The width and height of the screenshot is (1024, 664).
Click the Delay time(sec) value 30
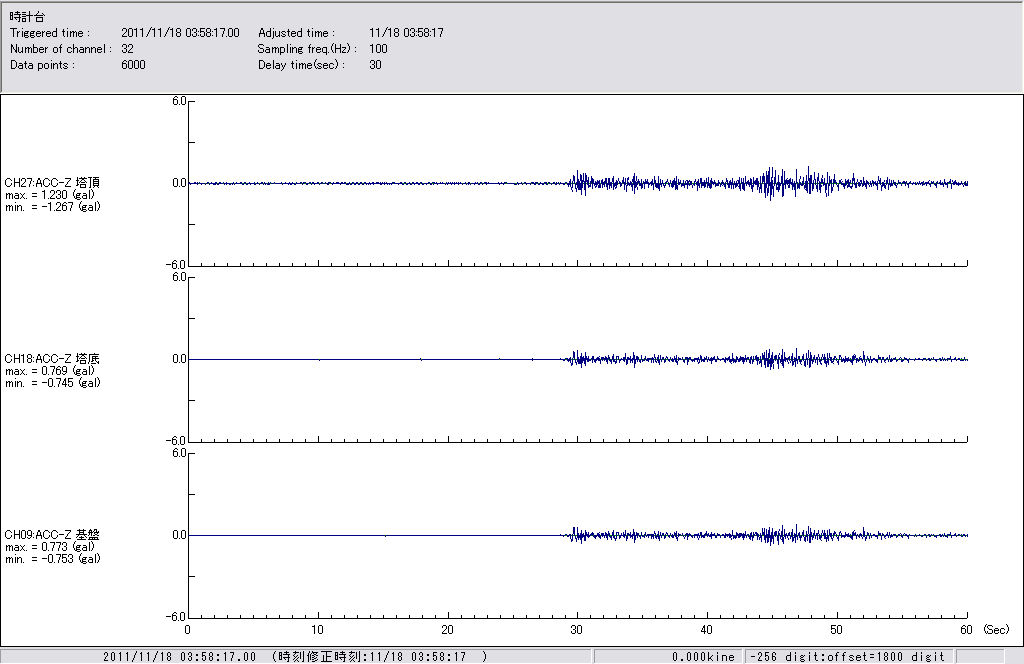click(375, 65)
